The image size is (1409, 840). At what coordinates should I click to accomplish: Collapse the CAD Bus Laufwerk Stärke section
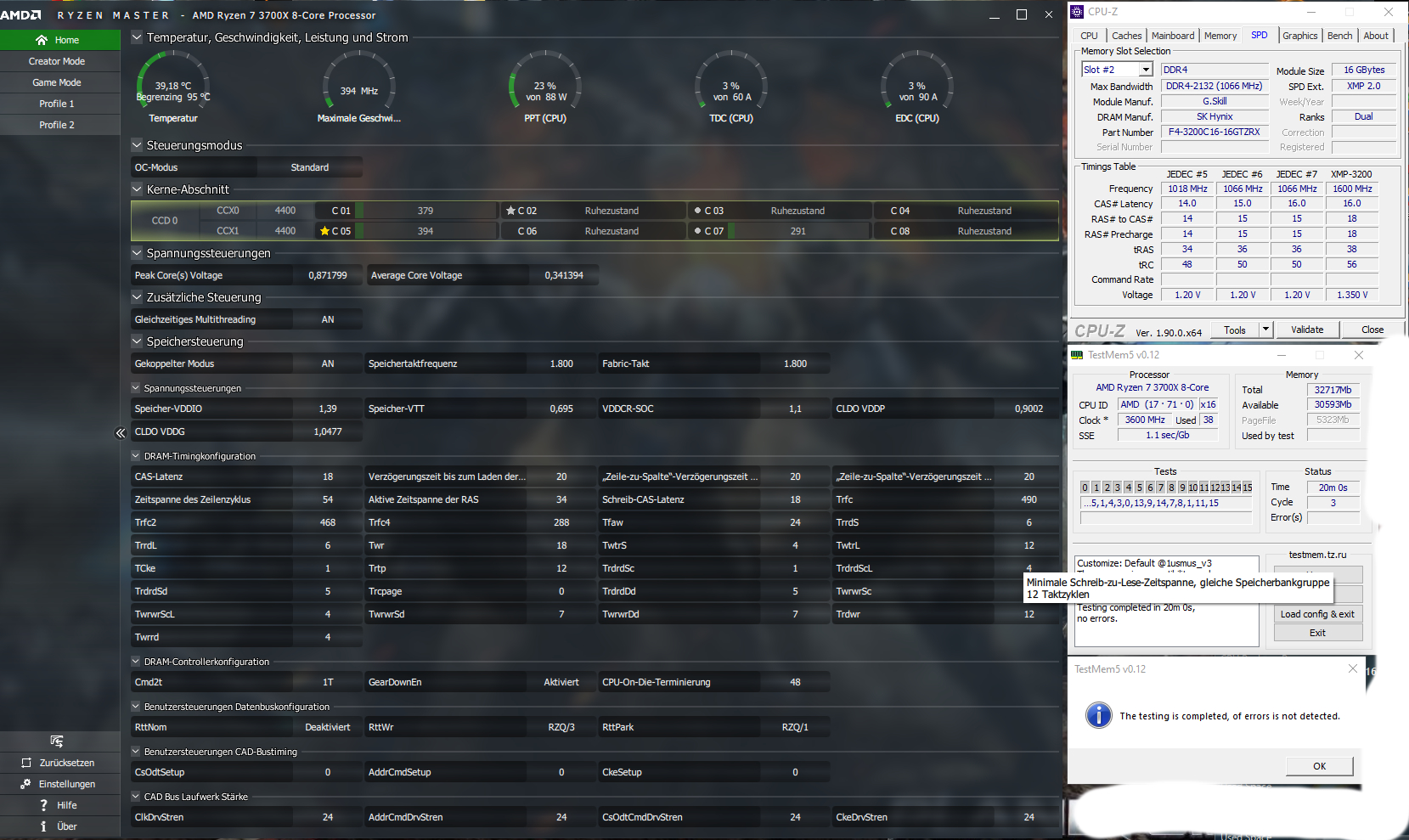pos(136,797)
